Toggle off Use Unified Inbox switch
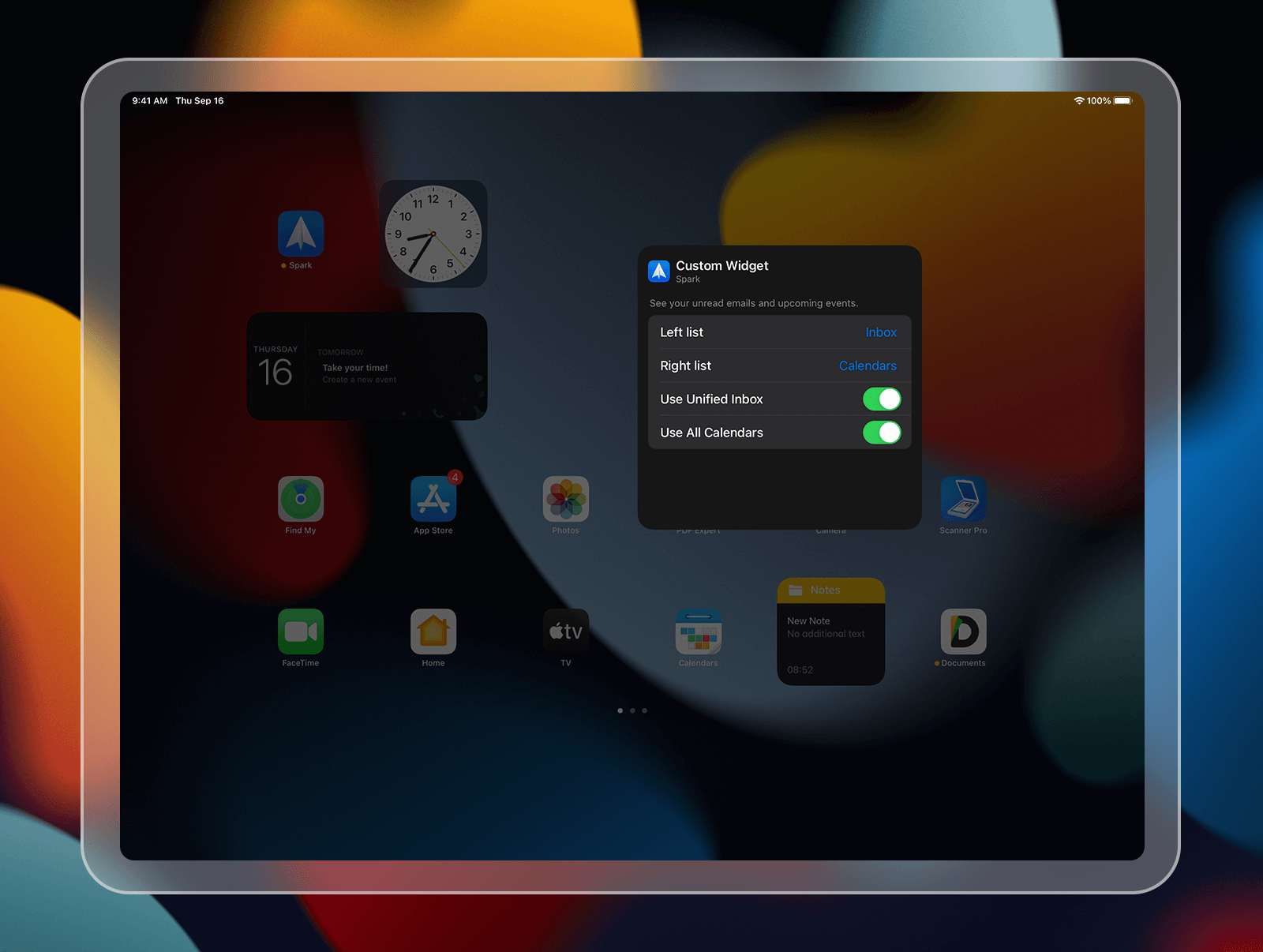The width and height of the screenshot is (1263, 952). 882,399
